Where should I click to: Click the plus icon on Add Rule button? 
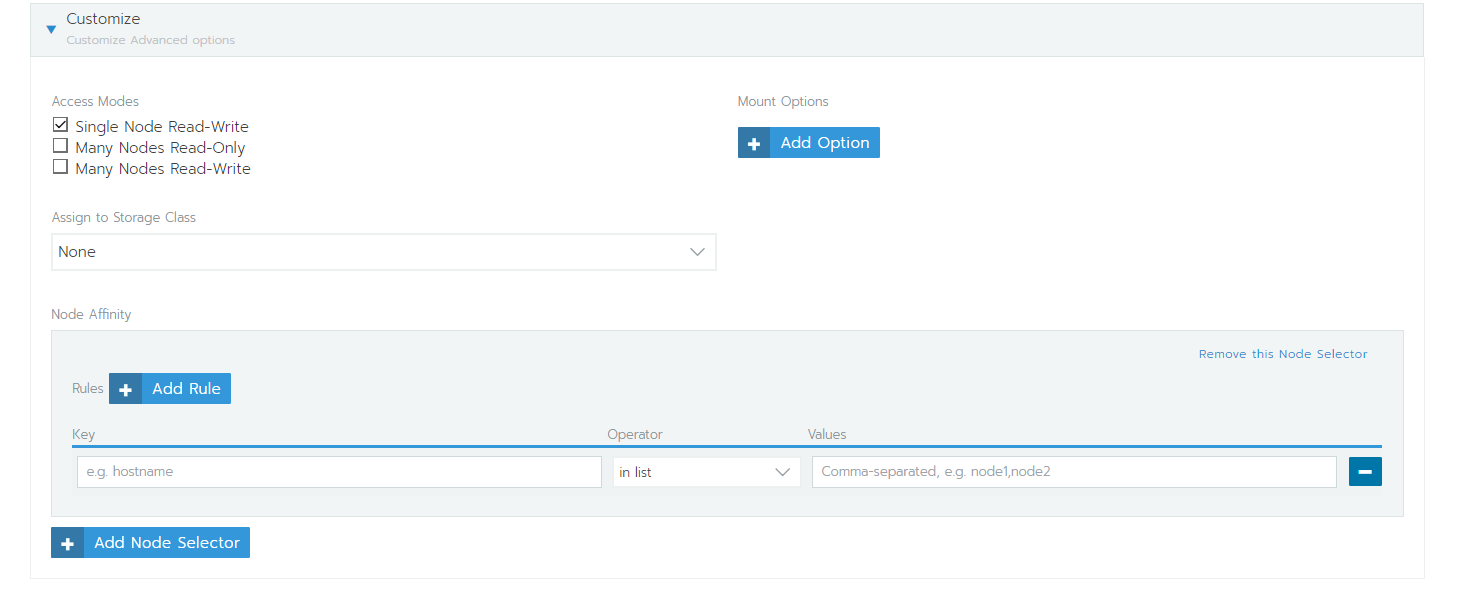pos(125,388)
